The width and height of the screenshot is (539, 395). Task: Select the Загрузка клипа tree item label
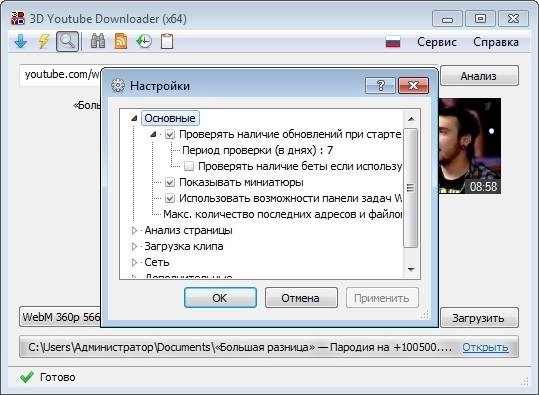[184, 246]
